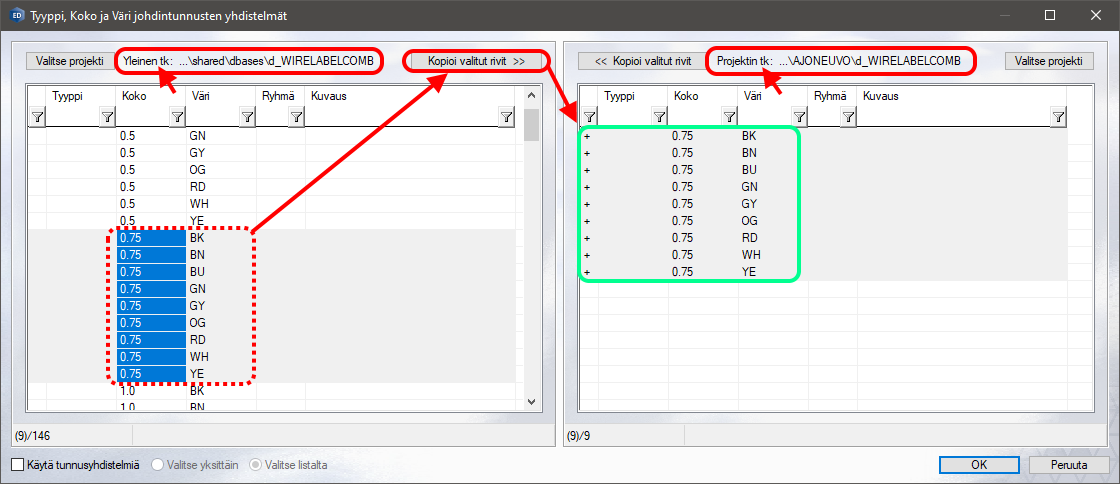Click the left table scrollbar up arrow
Viewport: 1120px width, 484px height.
(531, 96)
